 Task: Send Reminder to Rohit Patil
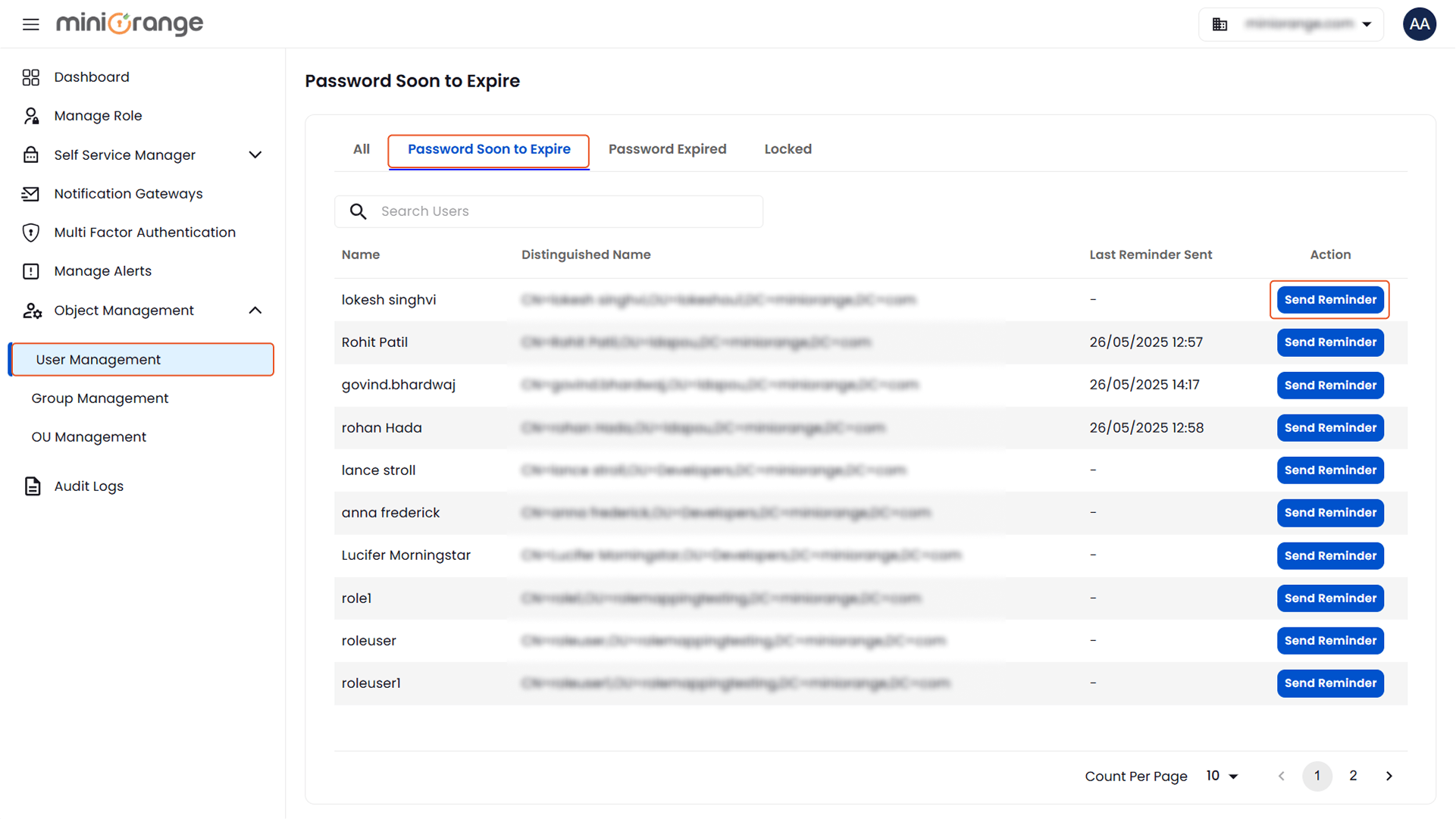pos(1329,342)
